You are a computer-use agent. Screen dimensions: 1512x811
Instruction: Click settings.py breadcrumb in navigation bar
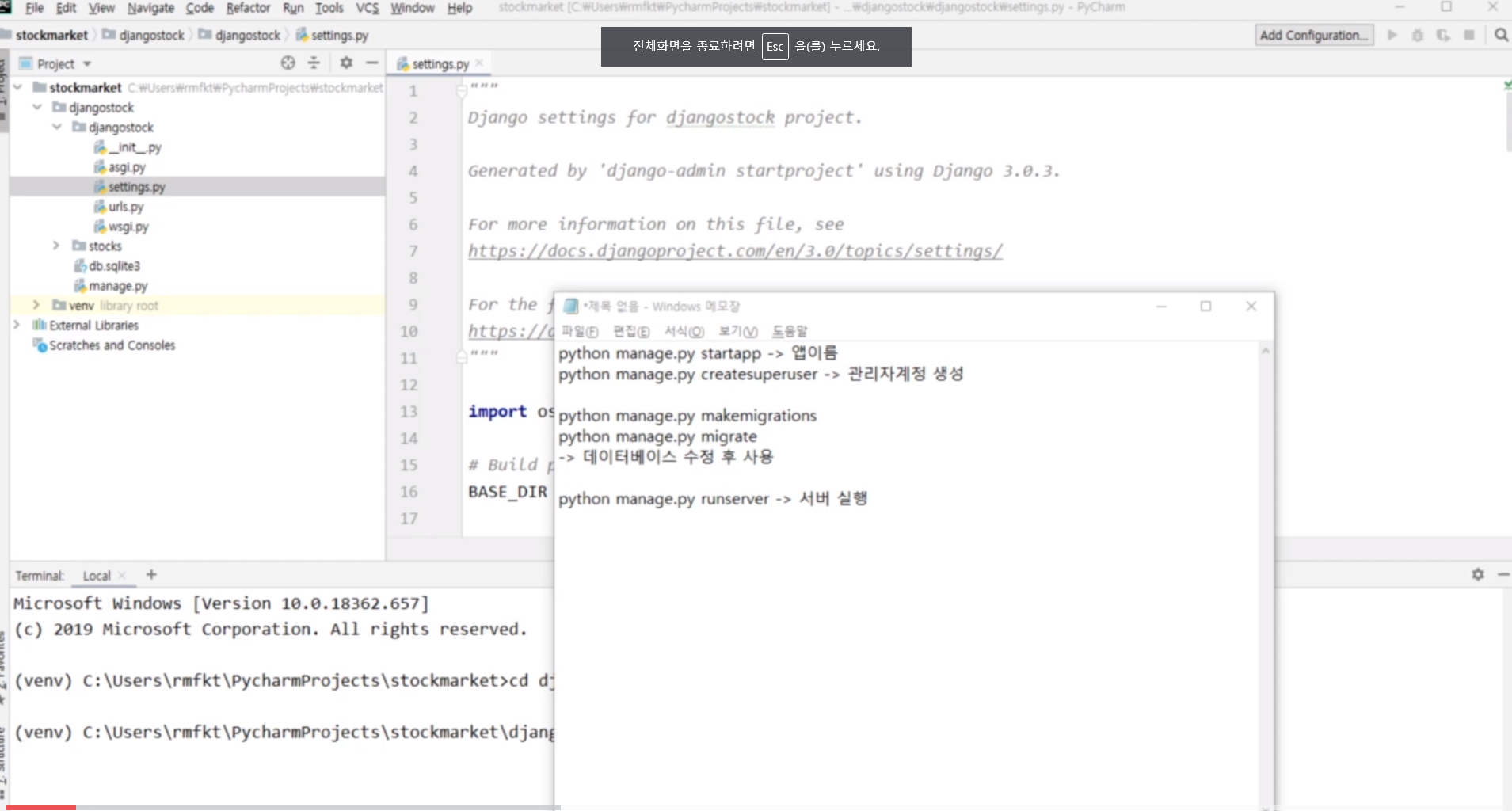[333, 35]
